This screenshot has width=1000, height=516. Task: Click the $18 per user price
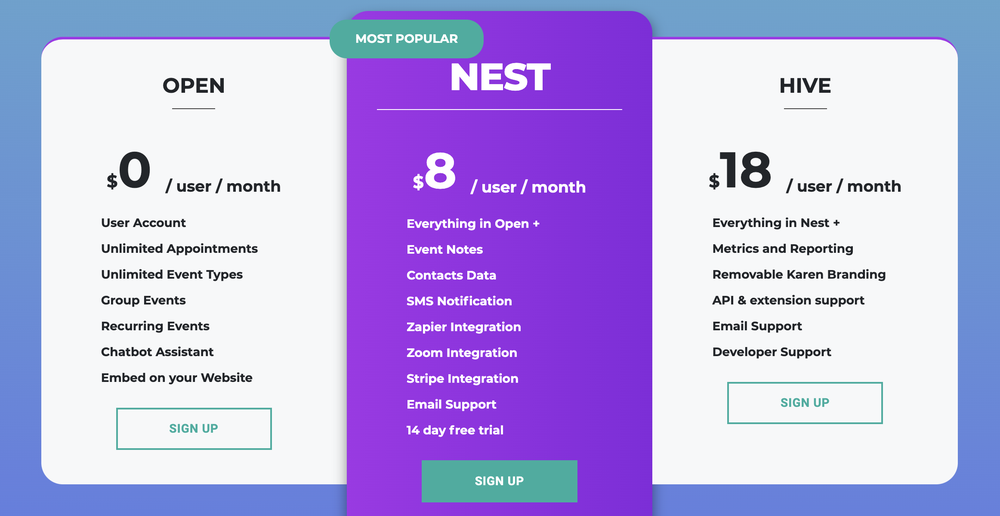point(805,173)
